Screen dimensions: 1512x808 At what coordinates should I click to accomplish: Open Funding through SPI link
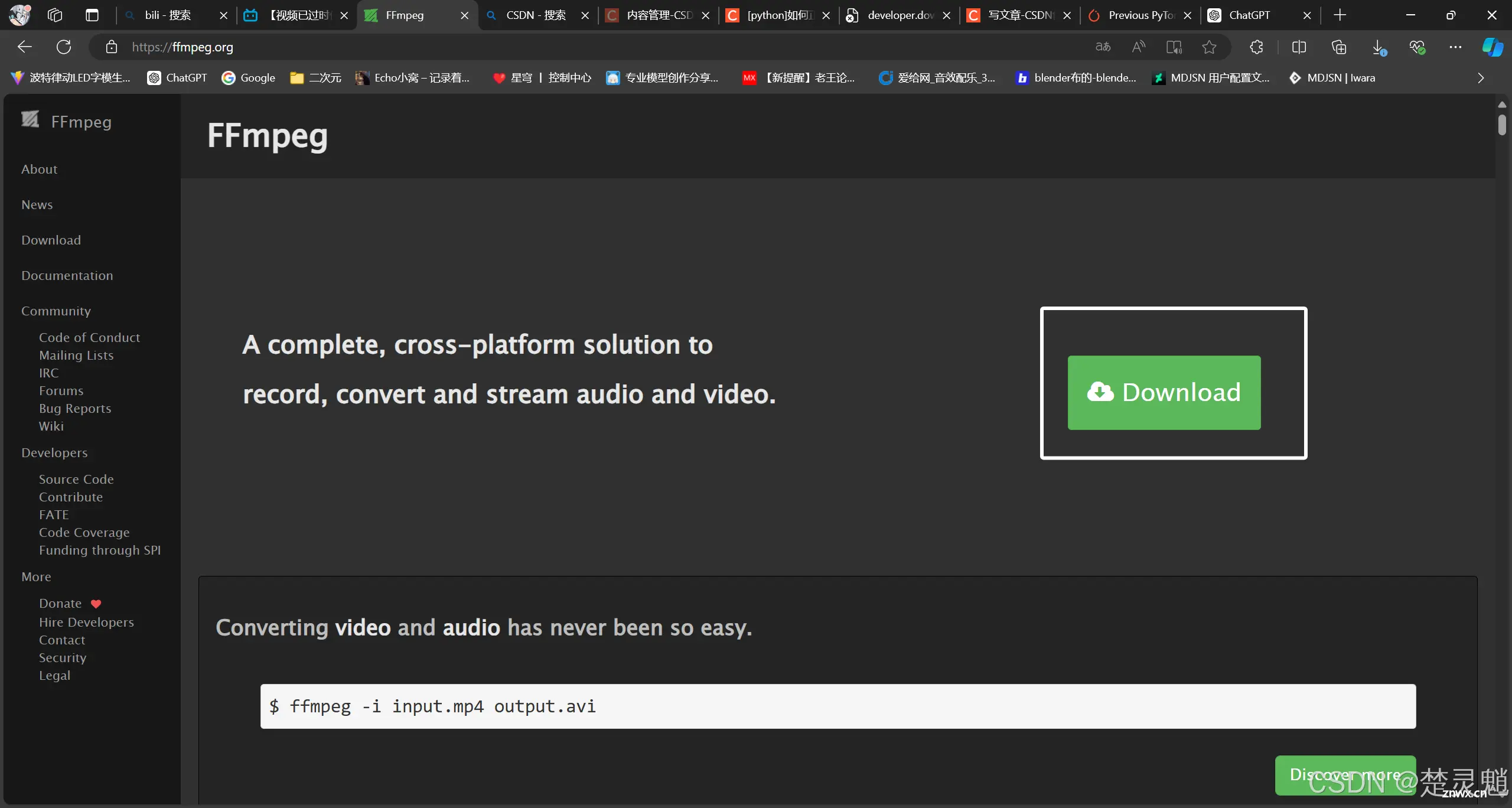point(100,550)
